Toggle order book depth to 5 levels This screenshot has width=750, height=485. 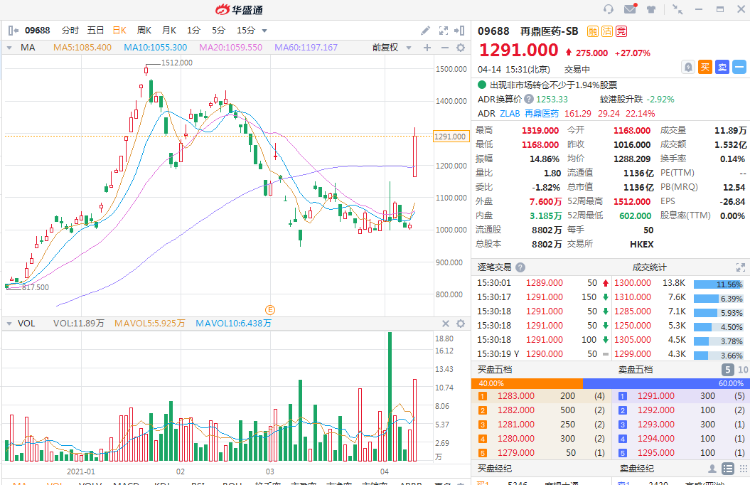click(x=727, y=371)
